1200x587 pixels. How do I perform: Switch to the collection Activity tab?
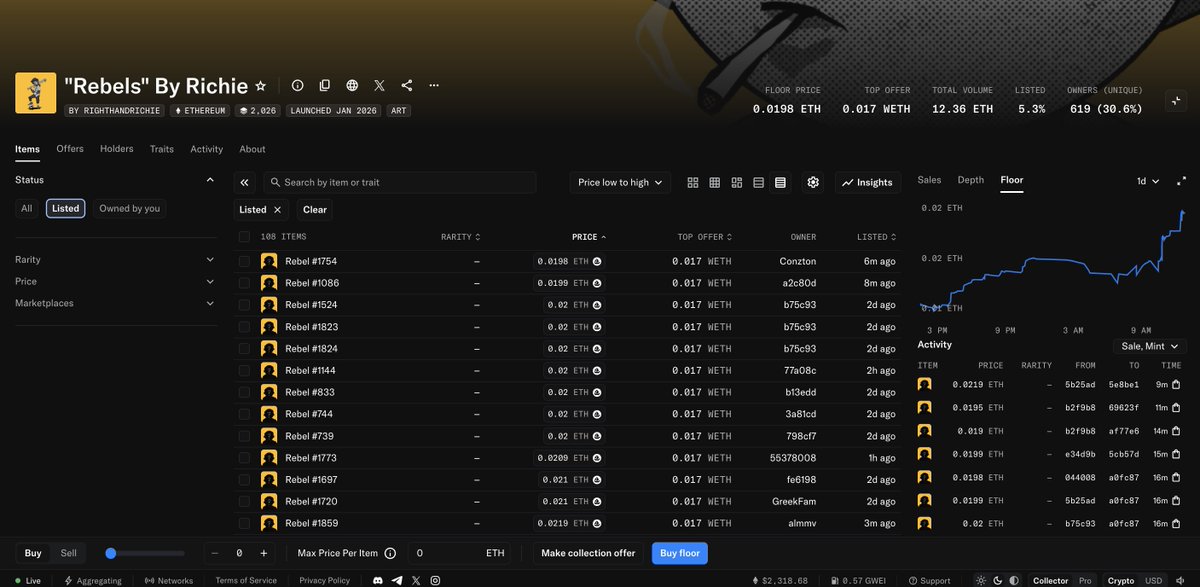pos(206,149)
